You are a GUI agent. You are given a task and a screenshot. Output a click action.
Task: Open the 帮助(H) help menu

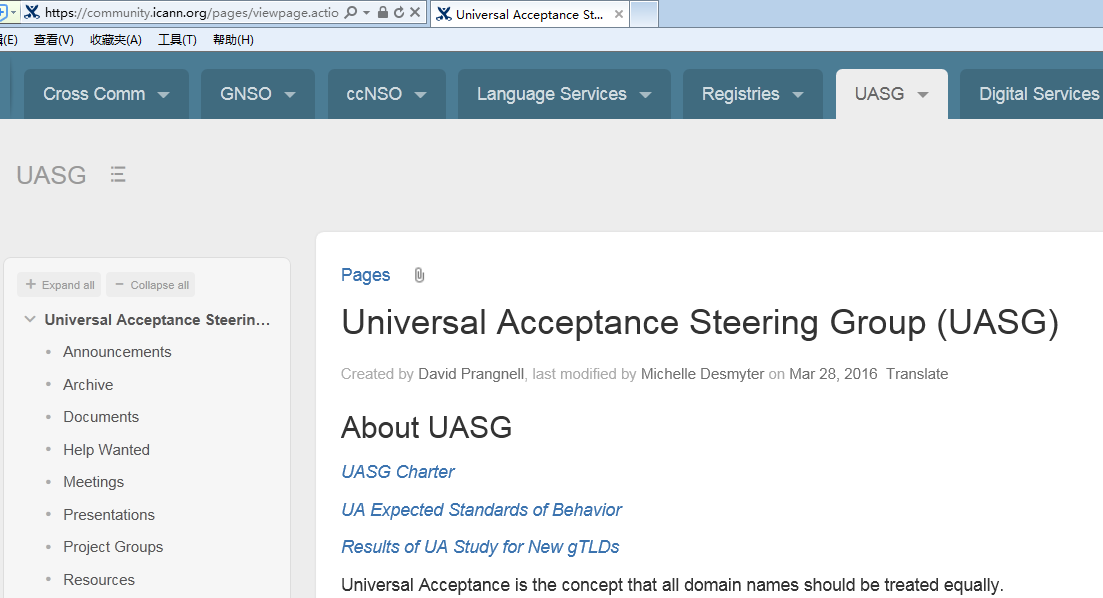pyautogui.click(x=233, y=40)
